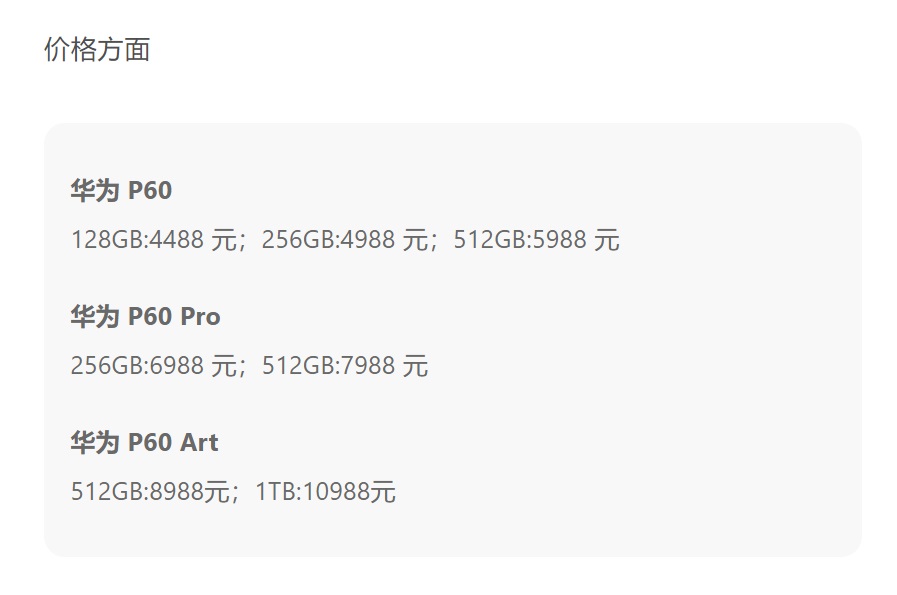
Task: Click the "价格方面" section heading
Action: (97, 50)
